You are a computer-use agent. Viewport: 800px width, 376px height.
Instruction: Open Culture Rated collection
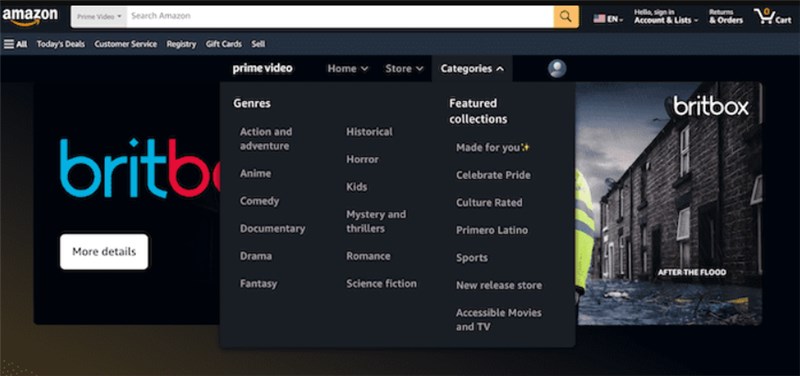click(489, 203)
